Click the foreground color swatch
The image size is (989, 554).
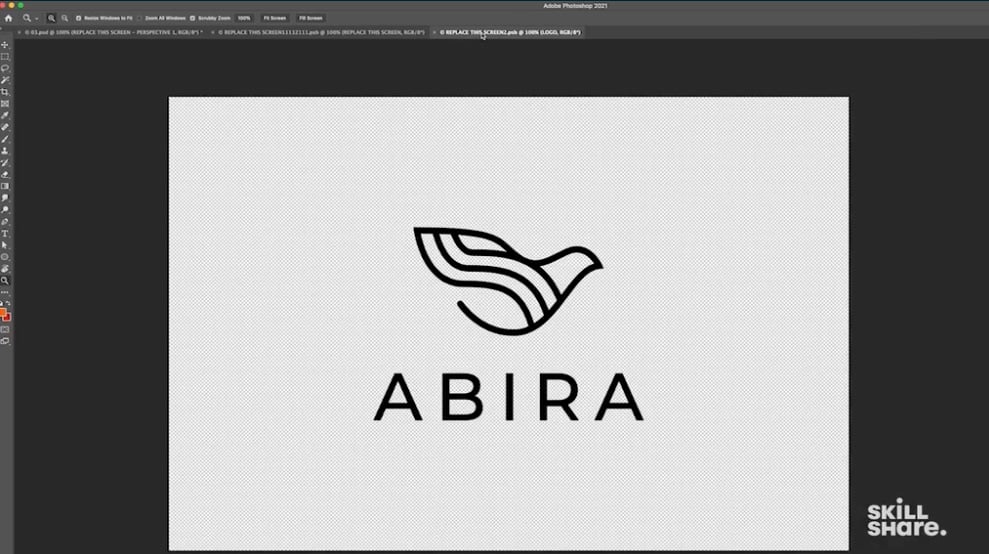click(4, 313)
